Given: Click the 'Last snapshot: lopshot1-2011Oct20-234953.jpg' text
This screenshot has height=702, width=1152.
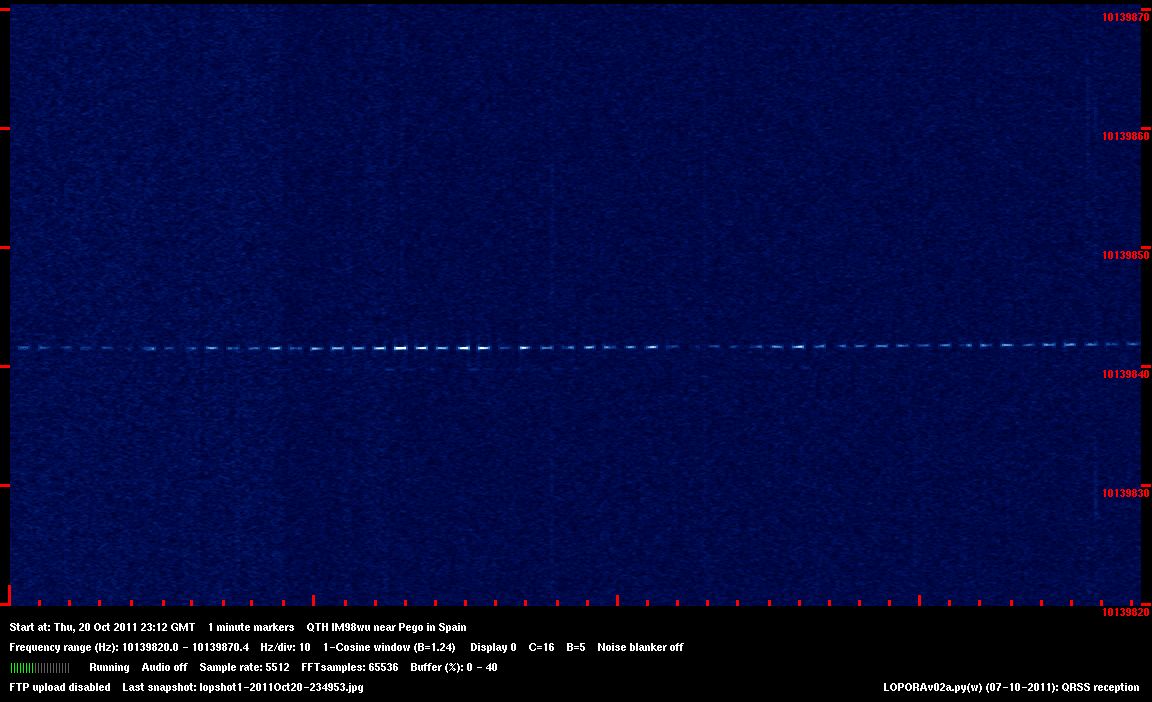Looking at the screenshot, I should 243,687.
